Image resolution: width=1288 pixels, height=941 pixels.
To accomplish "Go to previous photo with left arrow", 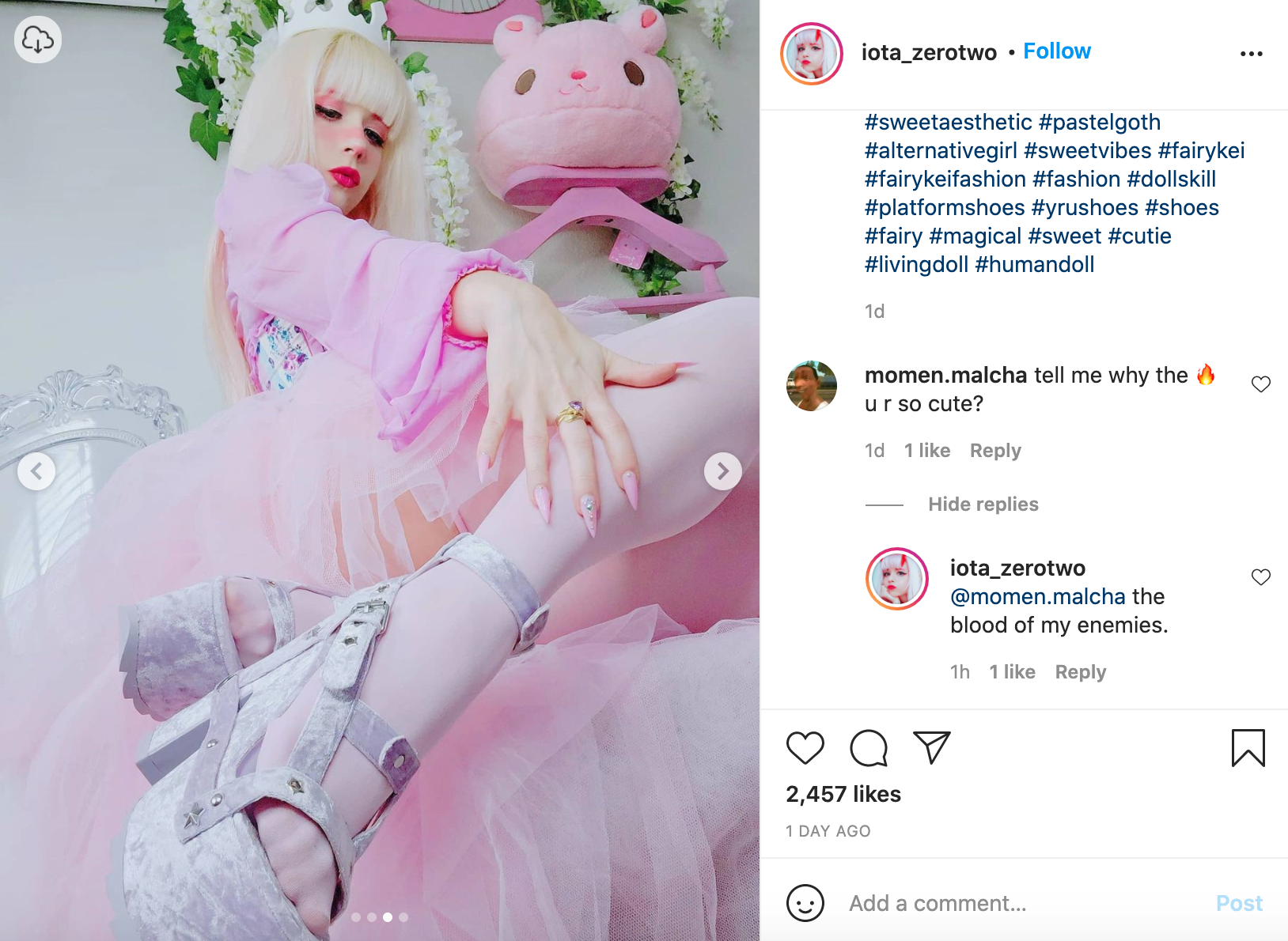I will point(36,471).
